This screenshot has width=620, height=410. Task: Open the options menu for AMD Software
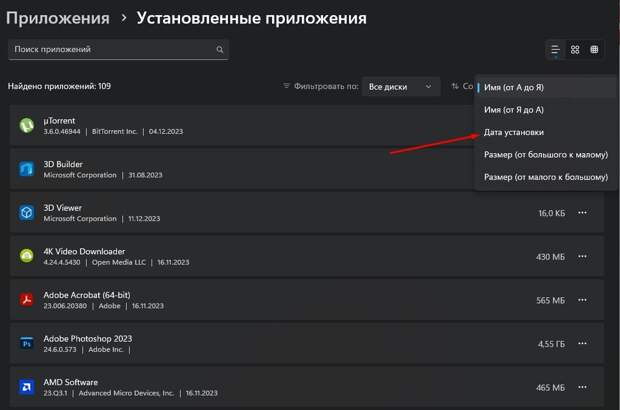click(x=583, y=386)
